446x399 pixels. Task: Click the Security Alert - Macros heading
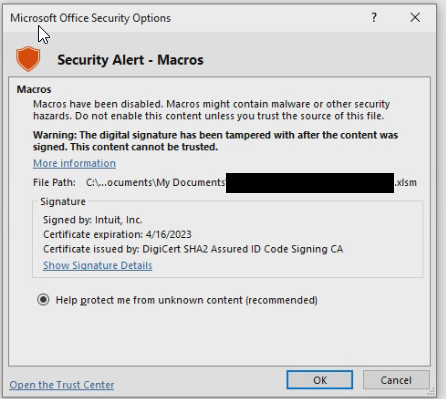tap(130, 60)
